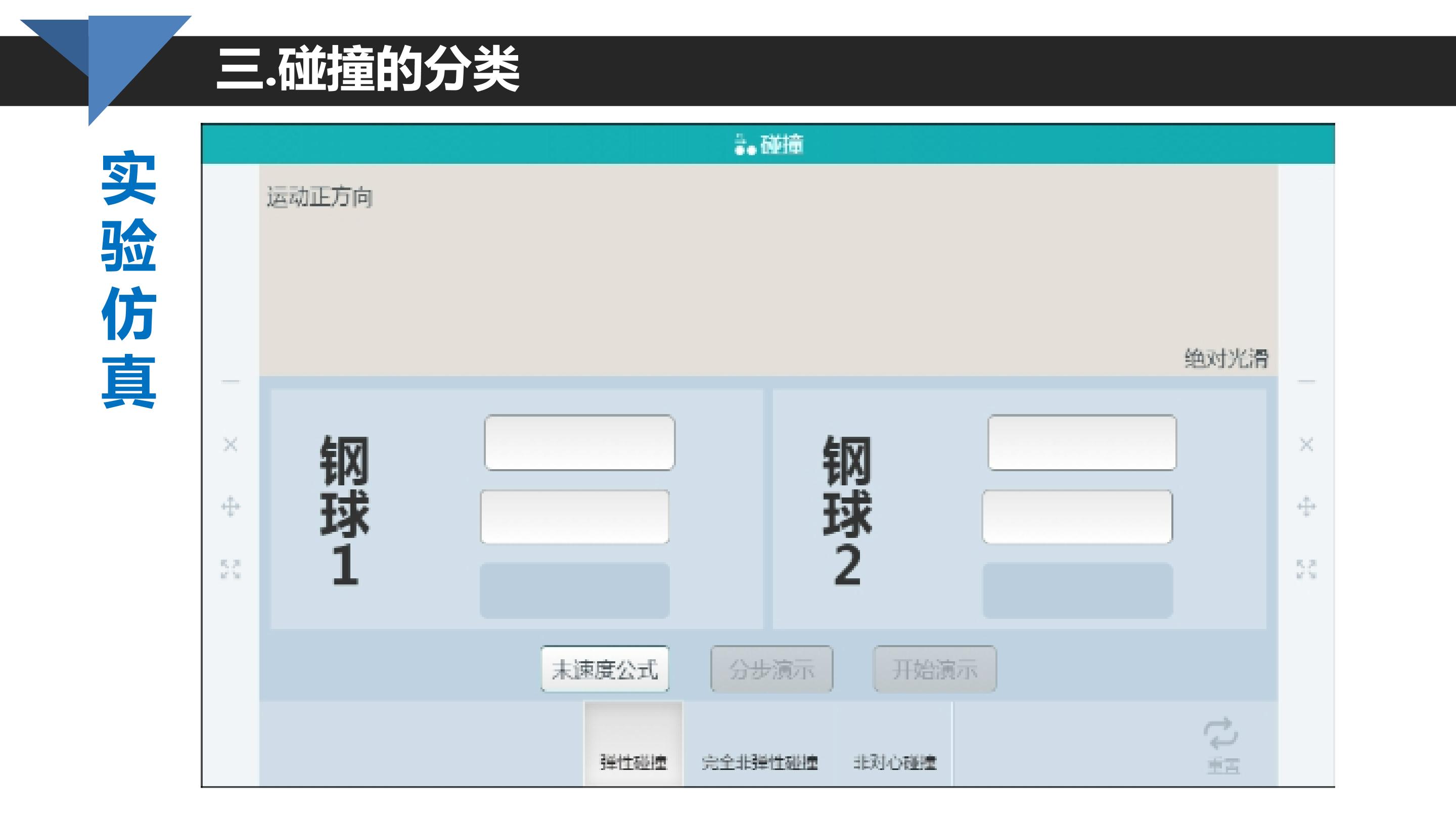Switch to the 完全非弹性碰撞 tab
This screenshot has height=819, width=1456.
coord(760,762)
